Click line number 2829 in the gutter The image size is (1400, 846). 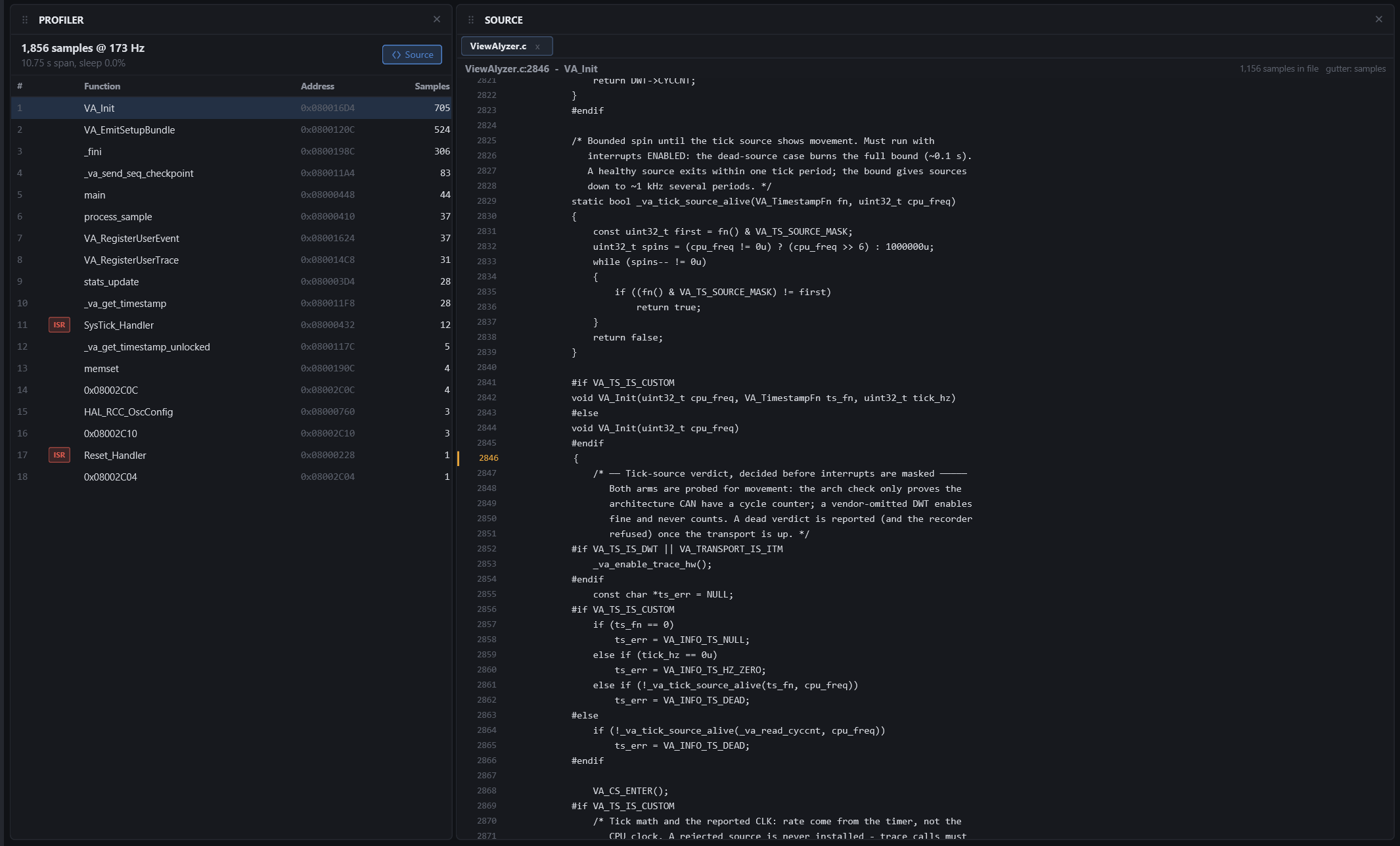pyautogui.click(x=487, y=201)
